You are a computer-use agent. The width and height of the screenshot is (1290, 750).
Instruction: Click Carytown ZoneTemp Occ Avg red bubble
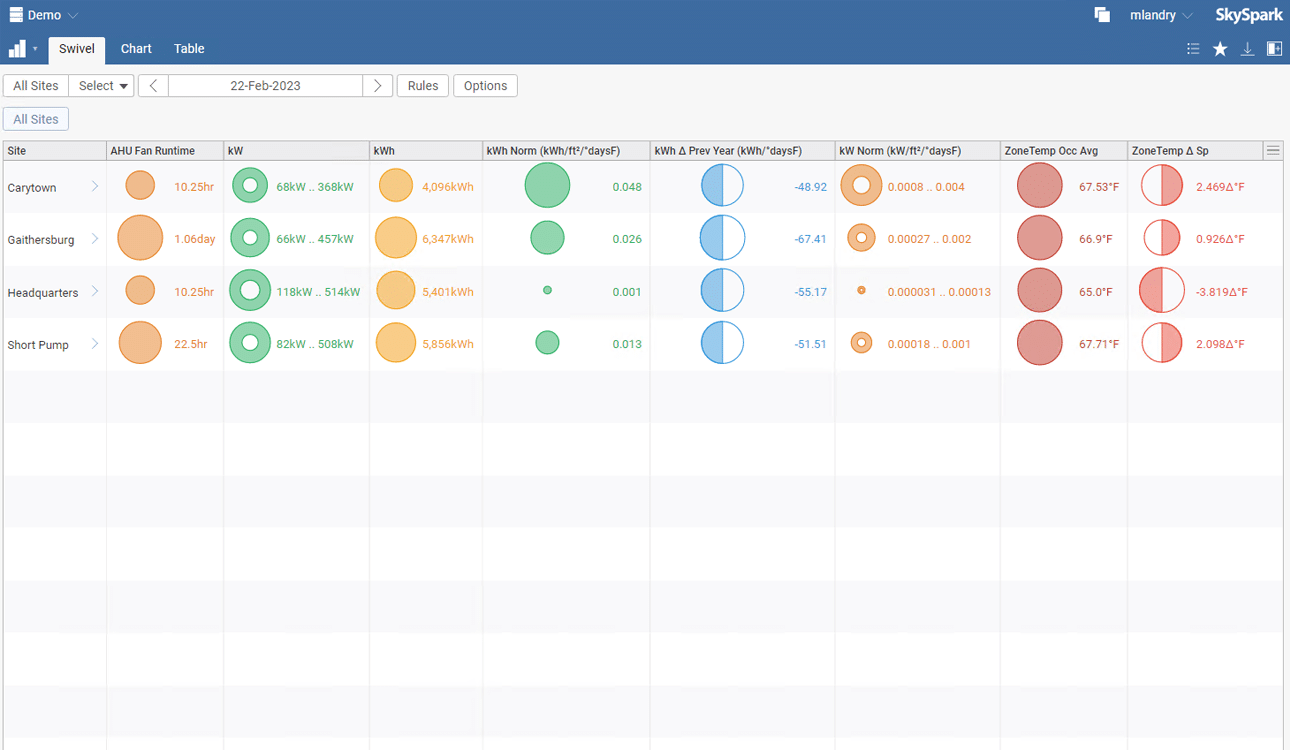(1040, 186)
